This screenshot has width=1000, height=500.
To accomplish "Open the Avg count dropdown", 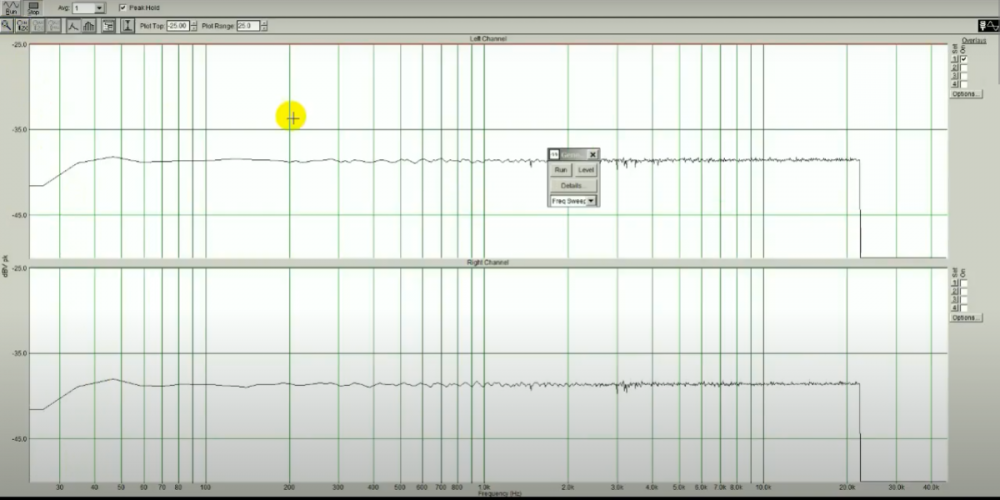I will [x=99, y=8].
